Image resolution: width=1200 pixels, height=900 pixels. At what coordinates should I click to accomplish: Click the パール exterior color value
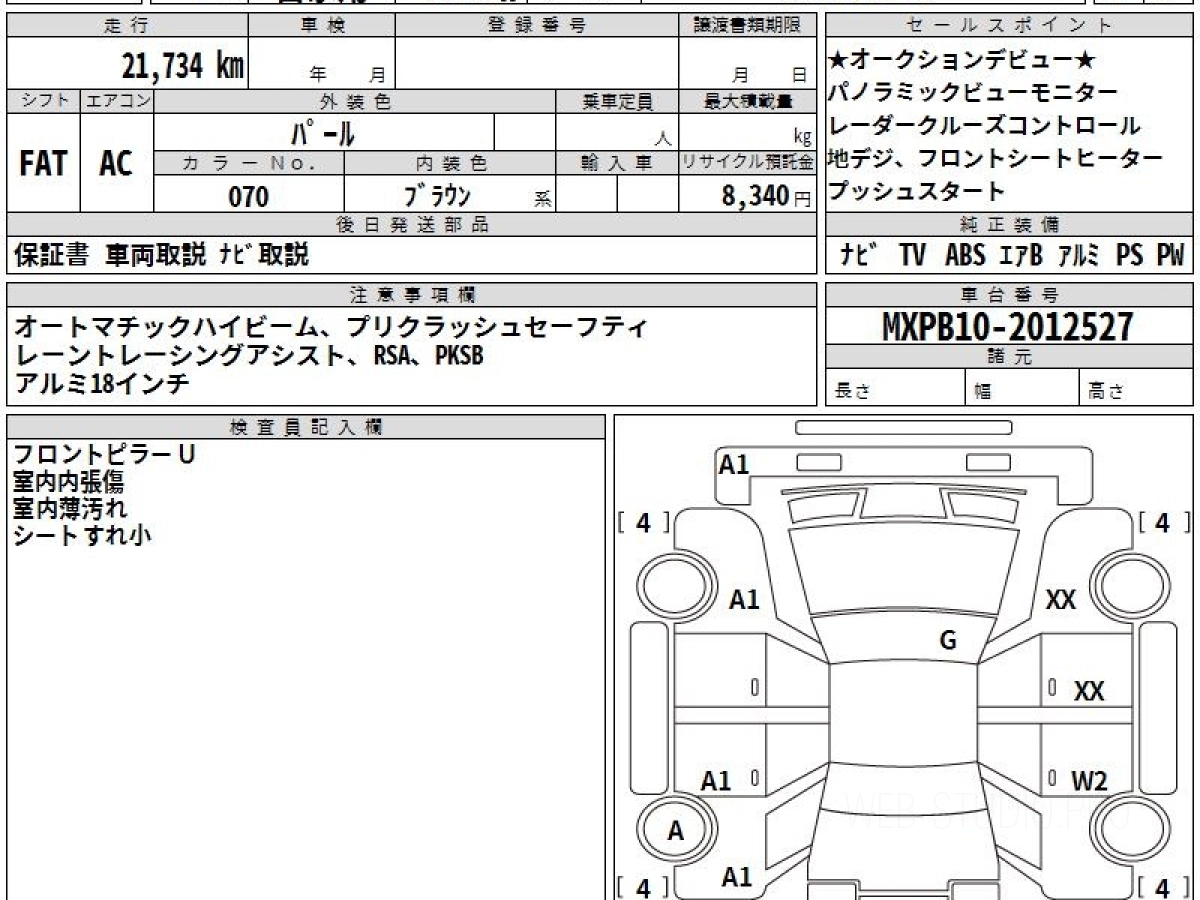click(x=323, y=132)
